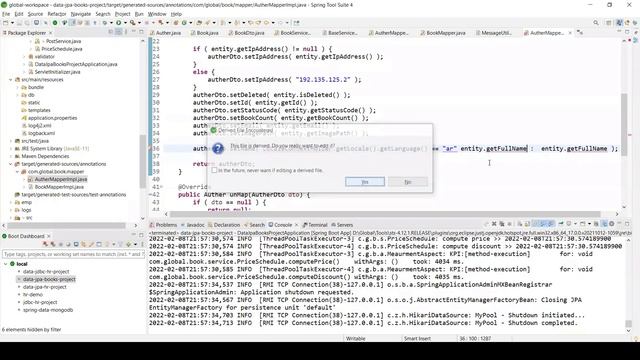Switch to BookDto.java tab

point(246,33)
